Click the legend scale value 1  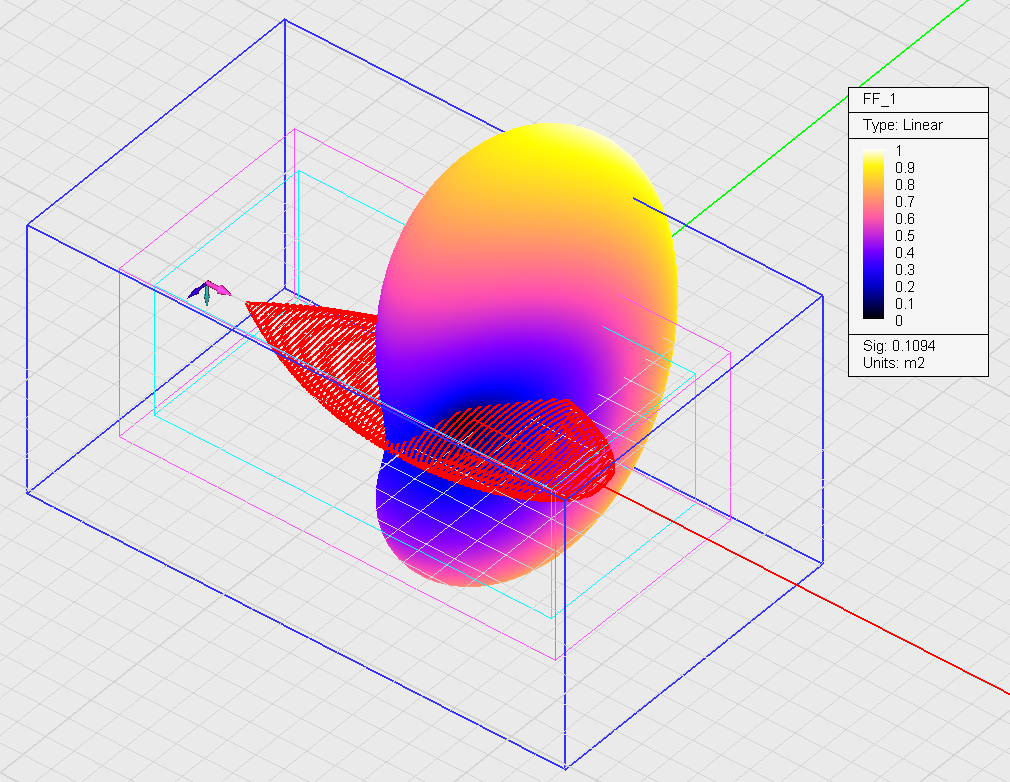899,150
